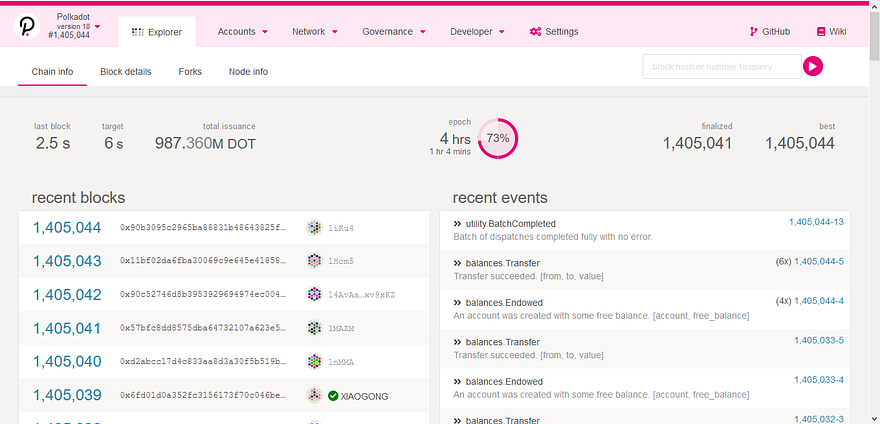Select hash 0x90b3095c2965ba88831b48643825f…

click(203, 227)
